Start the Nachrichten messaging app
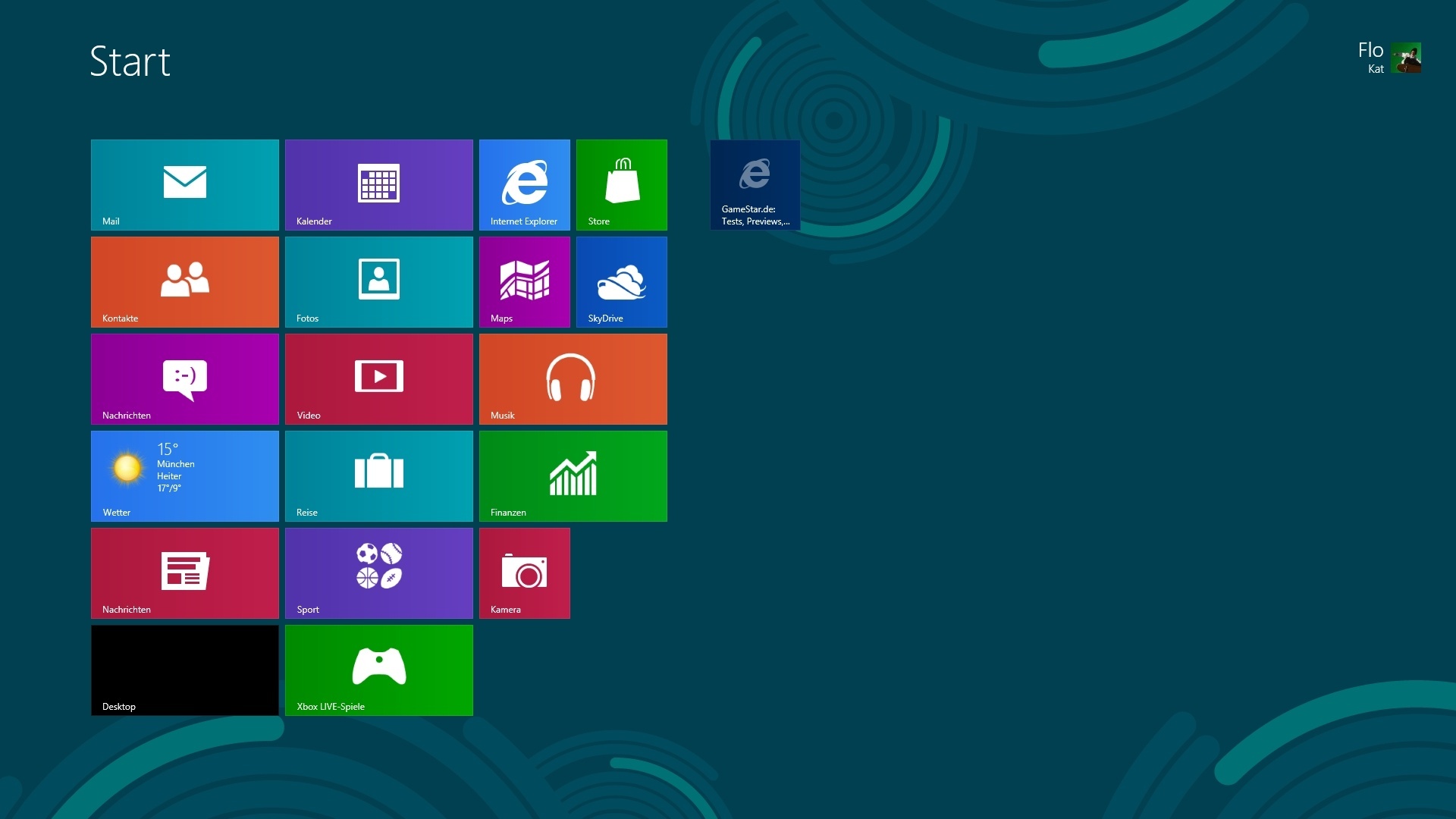The width and height of the screenshot is (1456, 819). [x=184, y=378]
